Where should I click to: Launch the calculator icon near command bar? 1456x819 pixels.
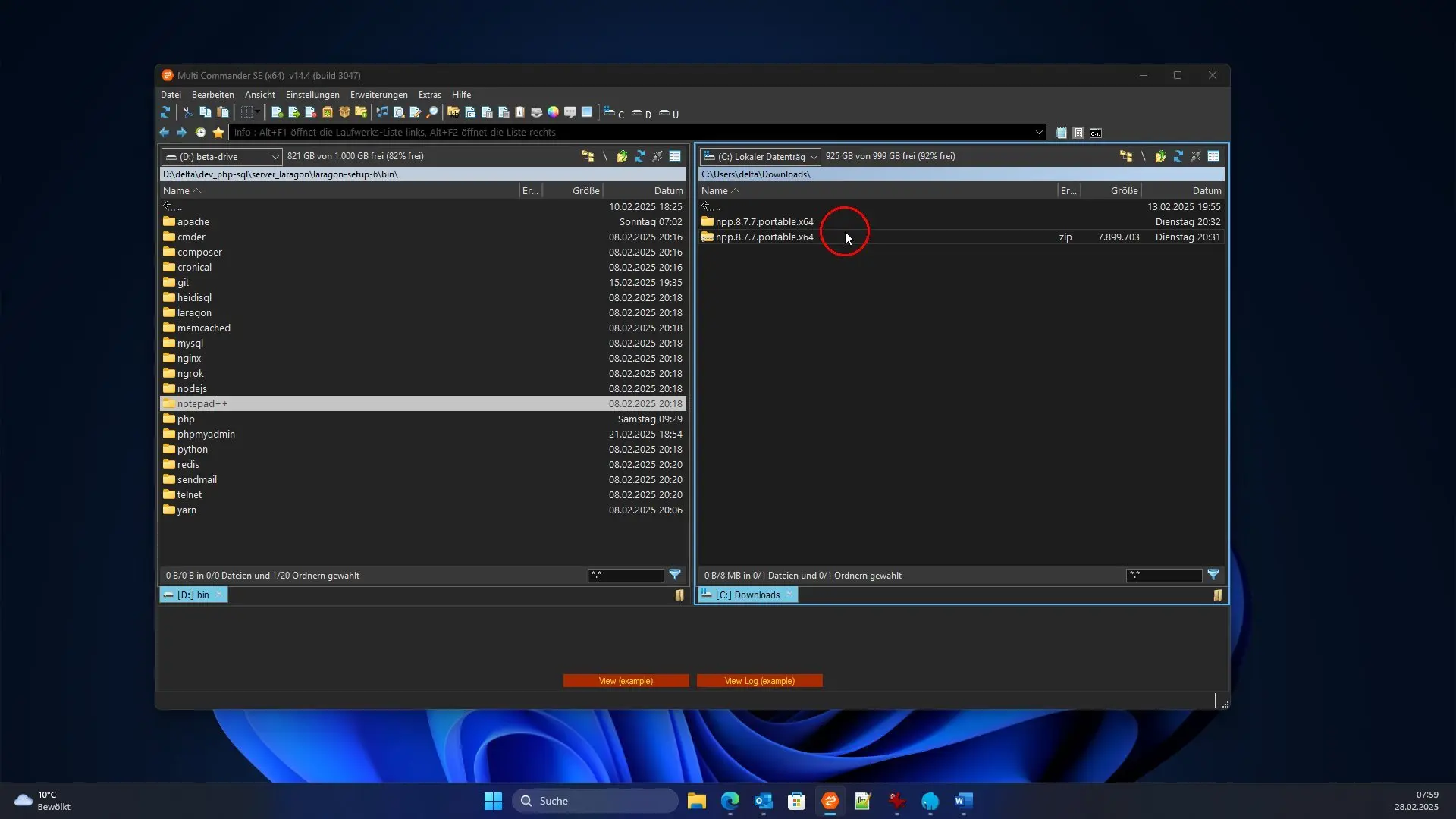click(x=1078, y=133)
